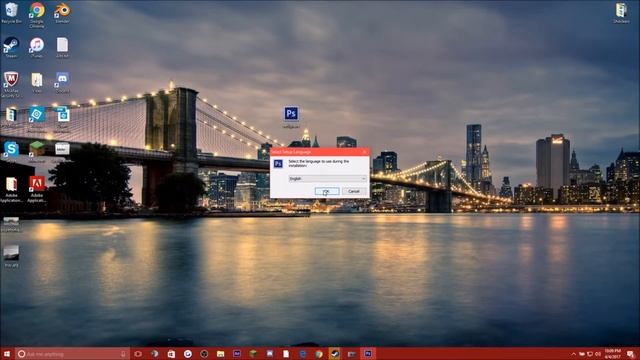Viewport: 640px width, 360px height.
Task: Click the Cortana Ask me anything search box
Action: 72,354
